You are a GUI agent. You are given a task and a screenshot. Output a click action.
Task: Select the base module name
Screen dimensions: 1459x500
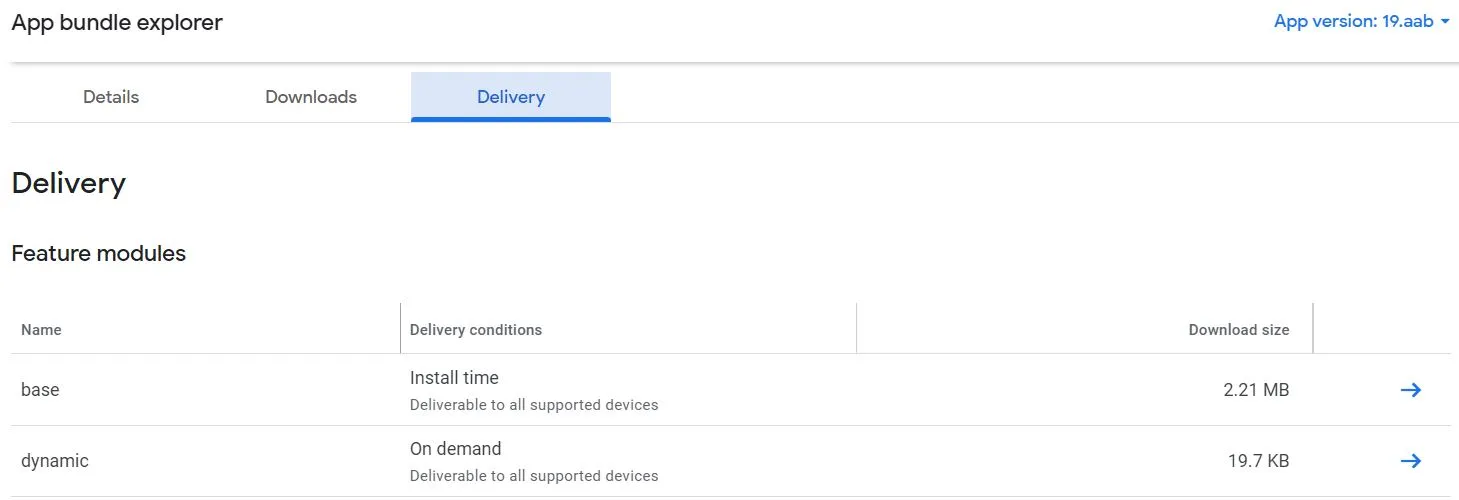pyautogui.click(x=40, y=390)
